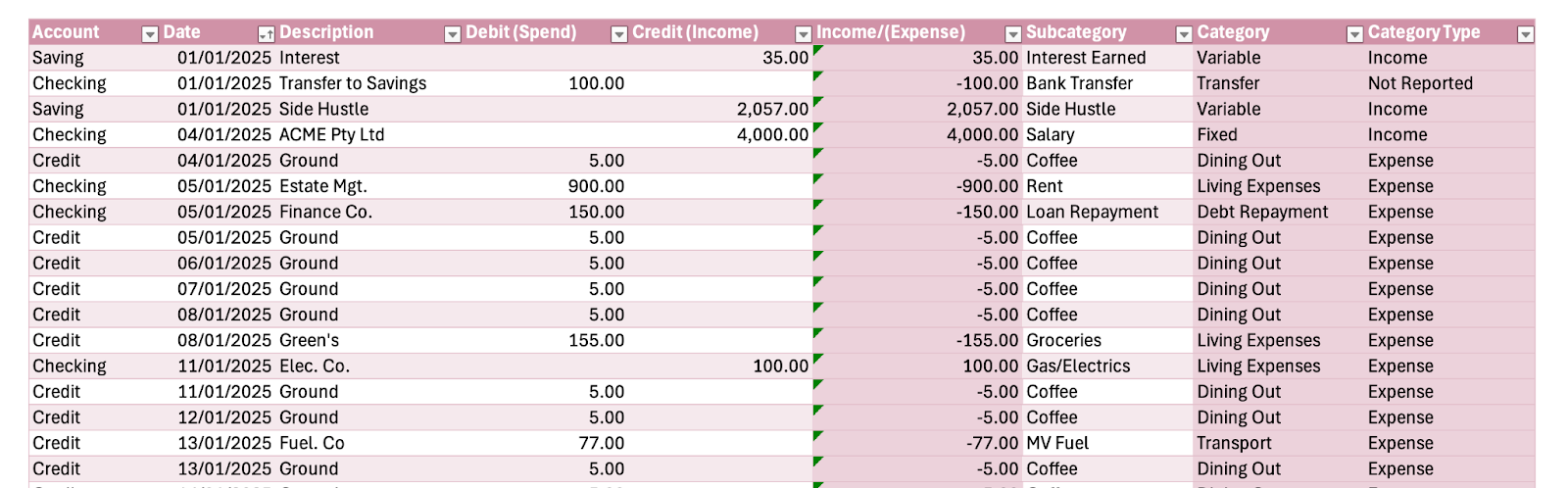
Task: Click the 'Interest' description cell
Action: tap(369, 58)
